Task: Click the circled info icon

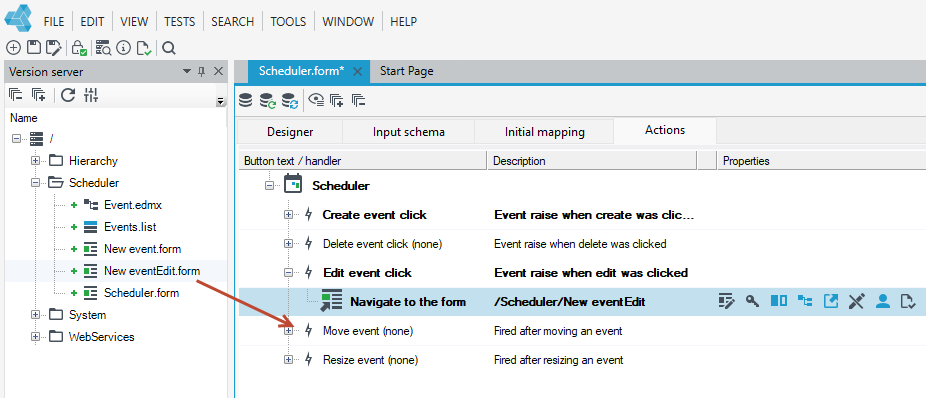Action: (123, 48)
